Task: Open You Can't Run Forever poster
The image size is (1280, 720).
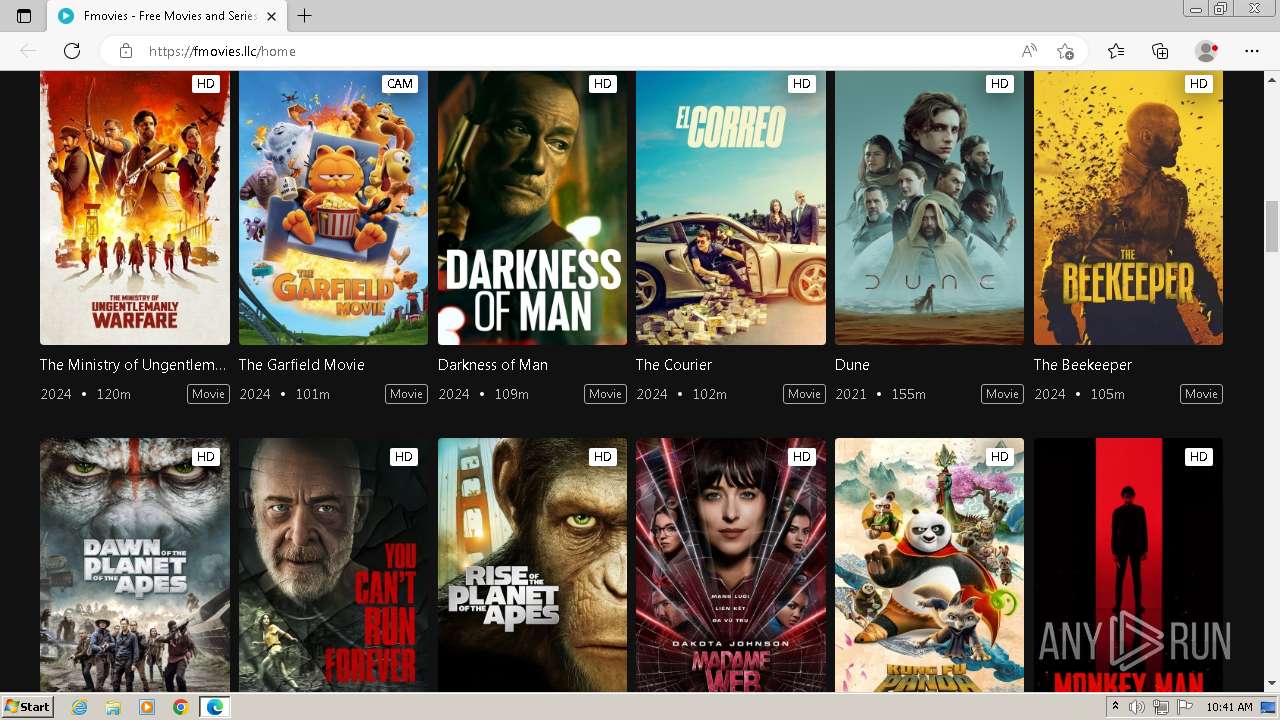Action: 333,565
